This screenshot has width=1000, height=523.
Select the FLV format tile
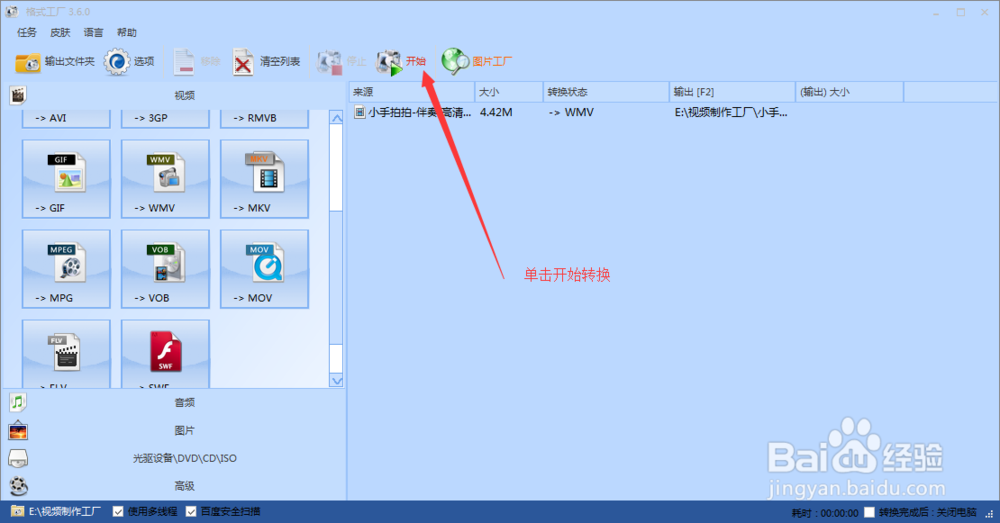tap(66, 354)
